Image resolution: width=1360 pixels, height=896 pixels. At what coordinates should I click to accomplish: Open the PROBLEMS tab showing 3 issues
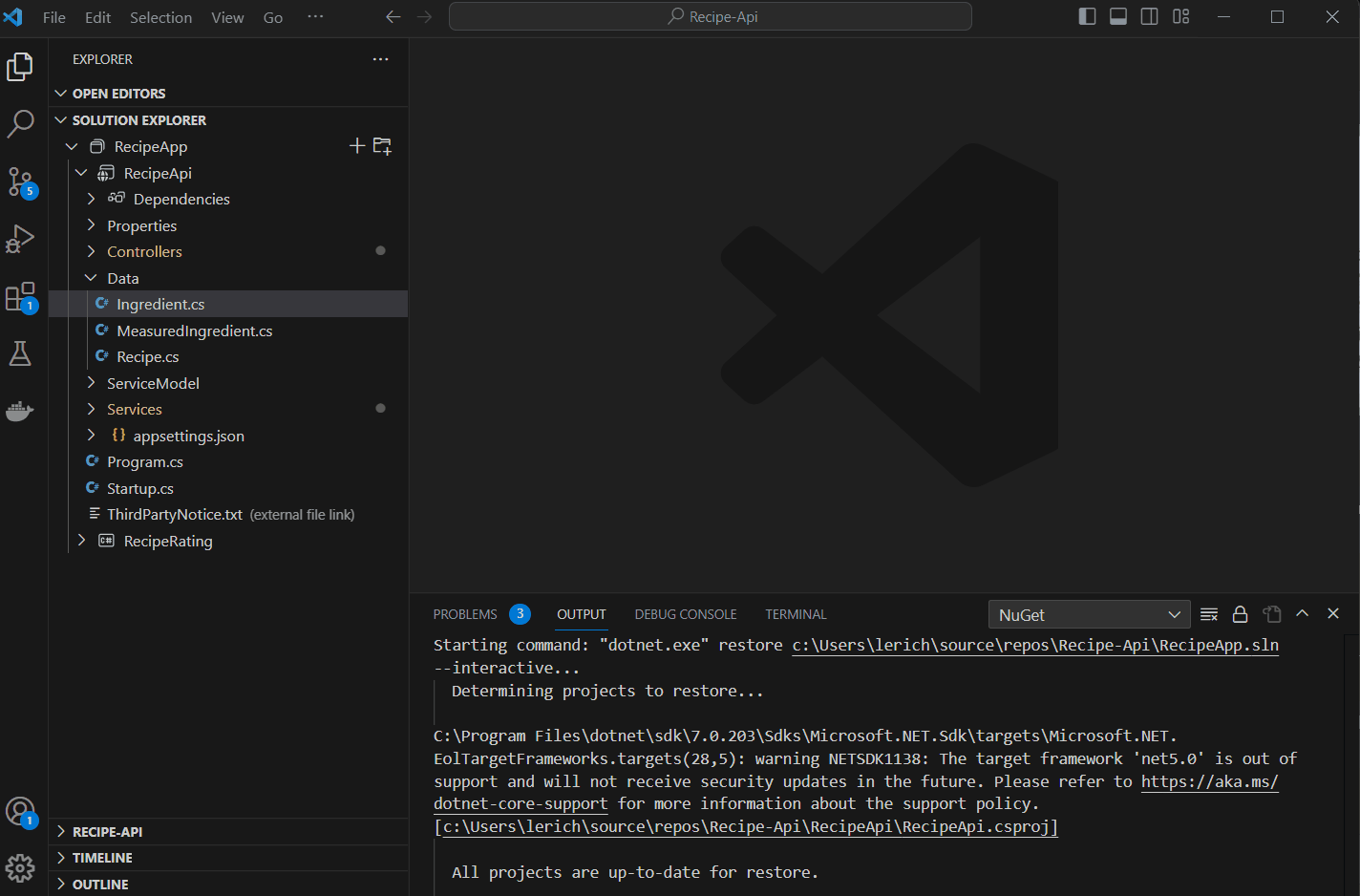pos(465,614)
